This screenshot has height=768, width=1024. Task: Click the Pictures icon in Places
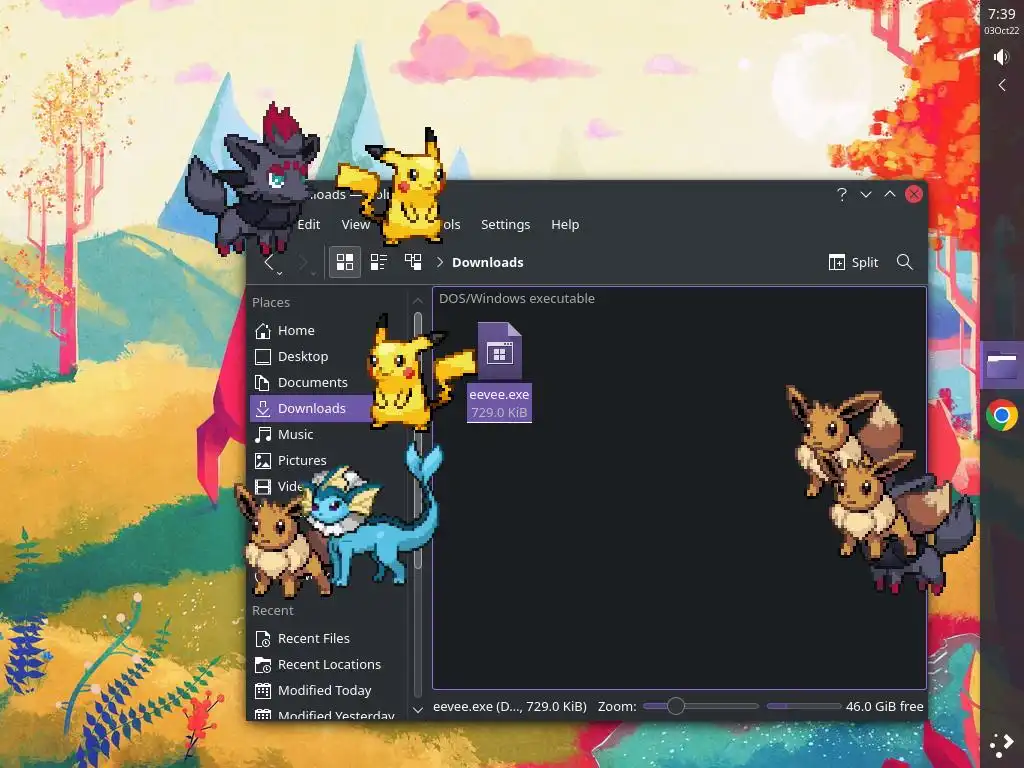coord(263,460)
